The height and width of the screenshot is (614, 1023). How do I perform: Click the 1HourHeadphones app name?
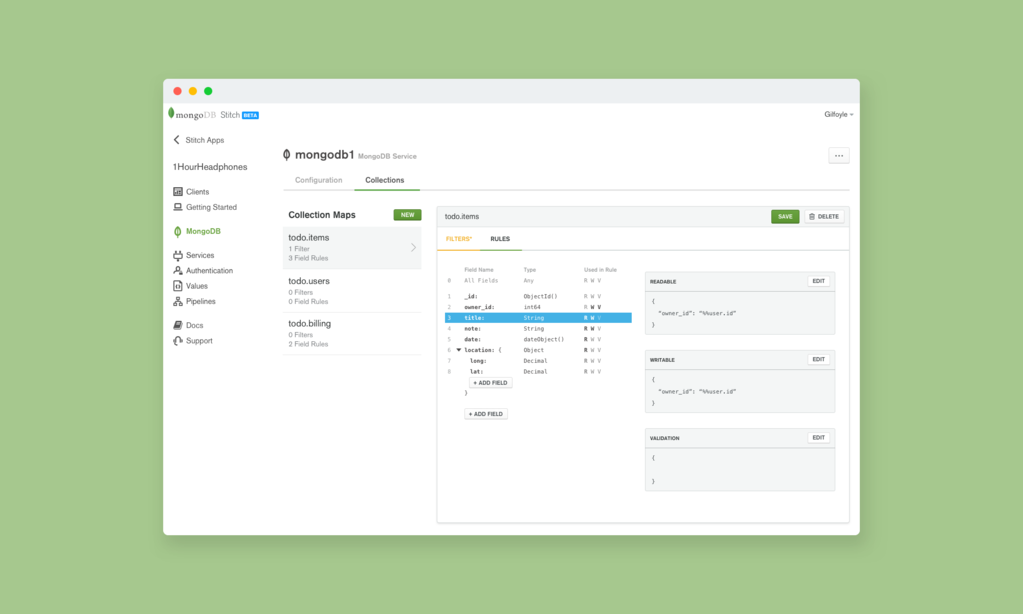pos(210,167)
